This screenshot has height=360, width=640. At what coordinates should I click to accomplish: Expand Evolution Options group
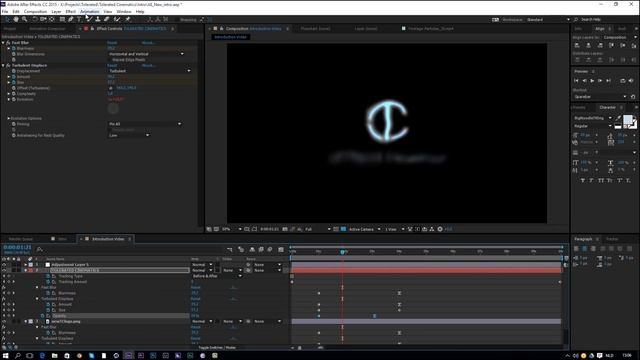[9, 118]
